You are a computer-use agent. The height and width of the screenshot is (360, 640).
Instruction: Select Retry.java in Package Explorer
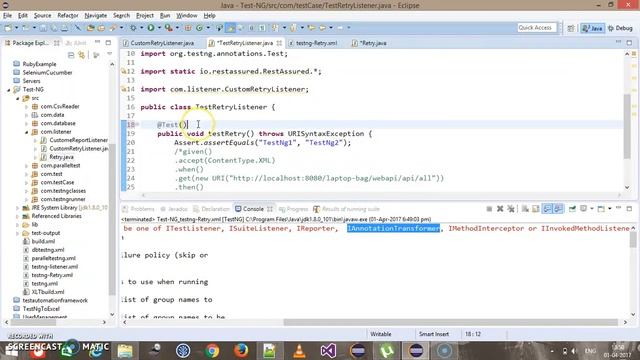tap(61, 157)
